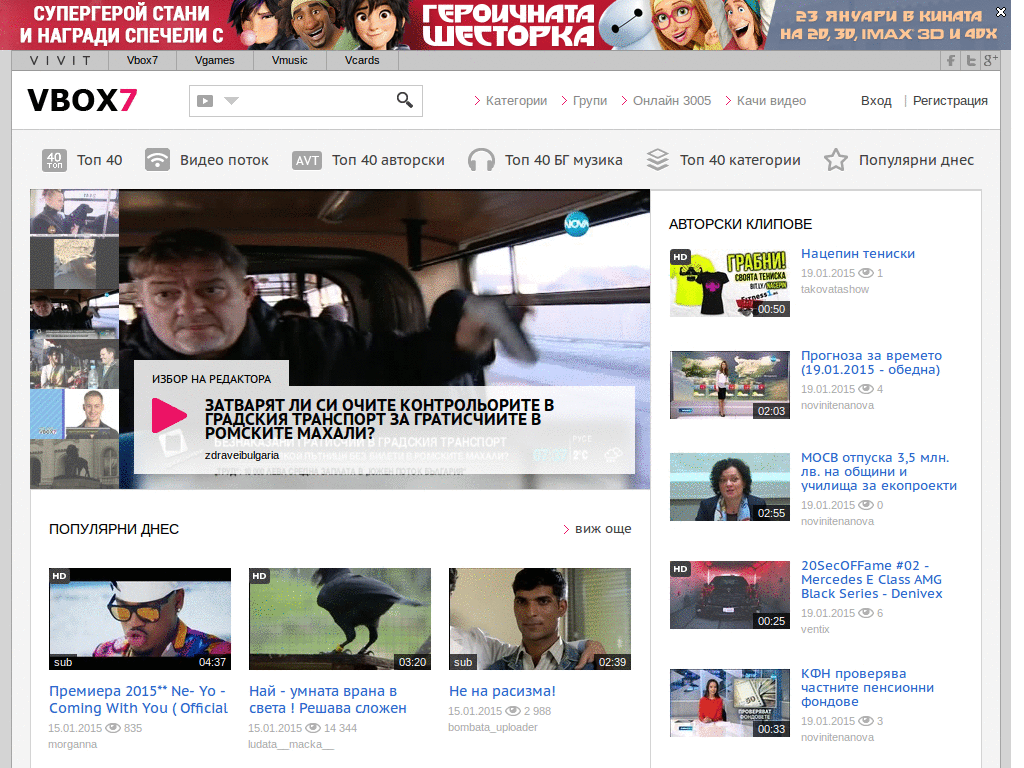This screenshot has width=1024, height=768.
Task: Close the top banner advertisement
Action: click(1000, 12)
